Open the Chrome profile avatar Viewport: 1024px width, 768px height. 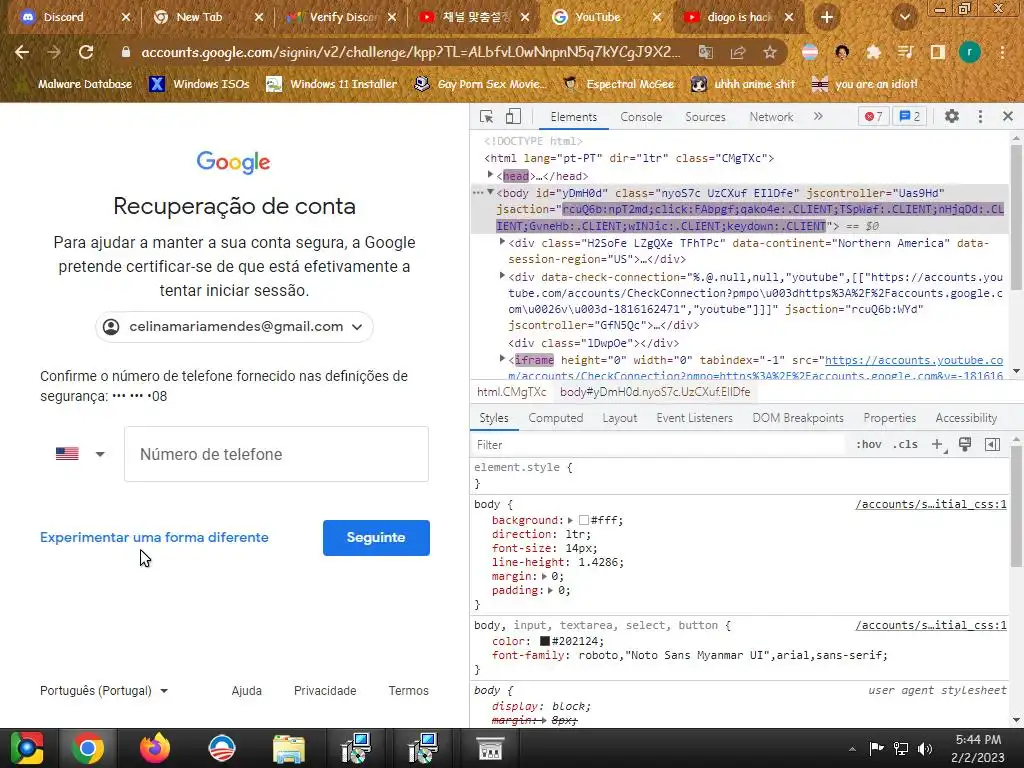pos(970,52)
